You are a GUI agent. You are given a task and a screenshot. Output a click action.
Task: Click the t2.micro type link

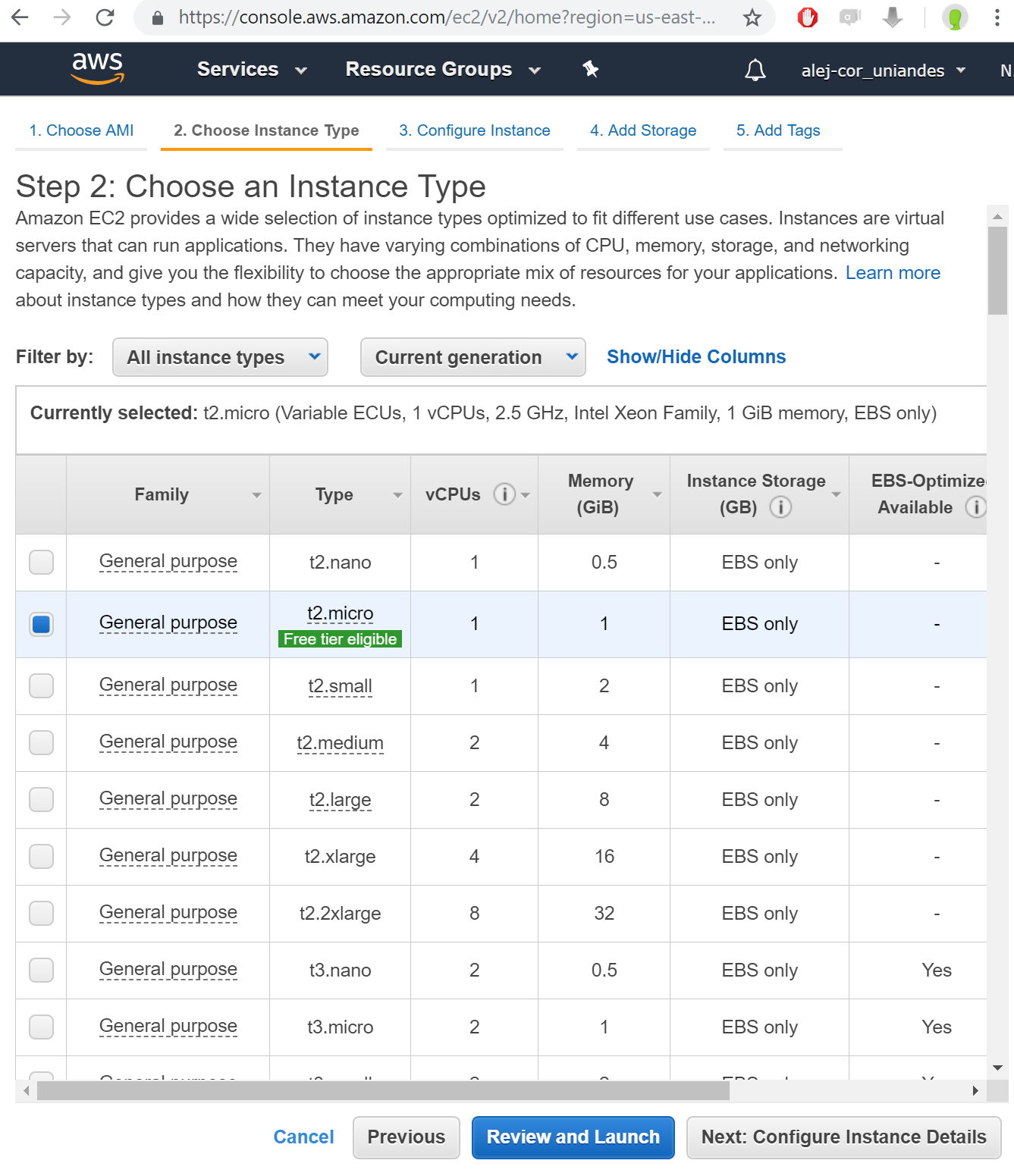pos(340,613)
